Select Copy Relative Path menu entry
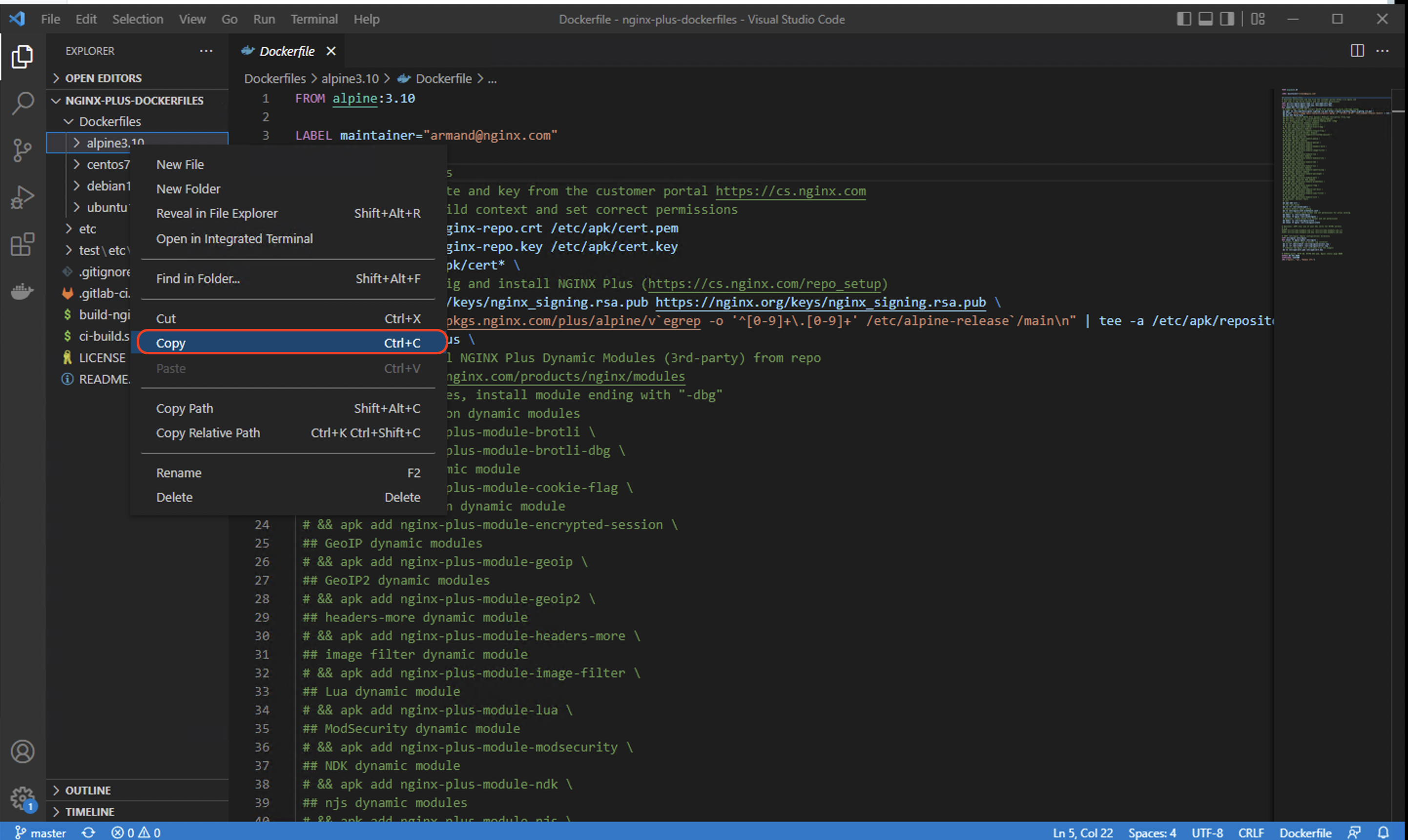Screen dimensions: 1408x840 (288, 433)
